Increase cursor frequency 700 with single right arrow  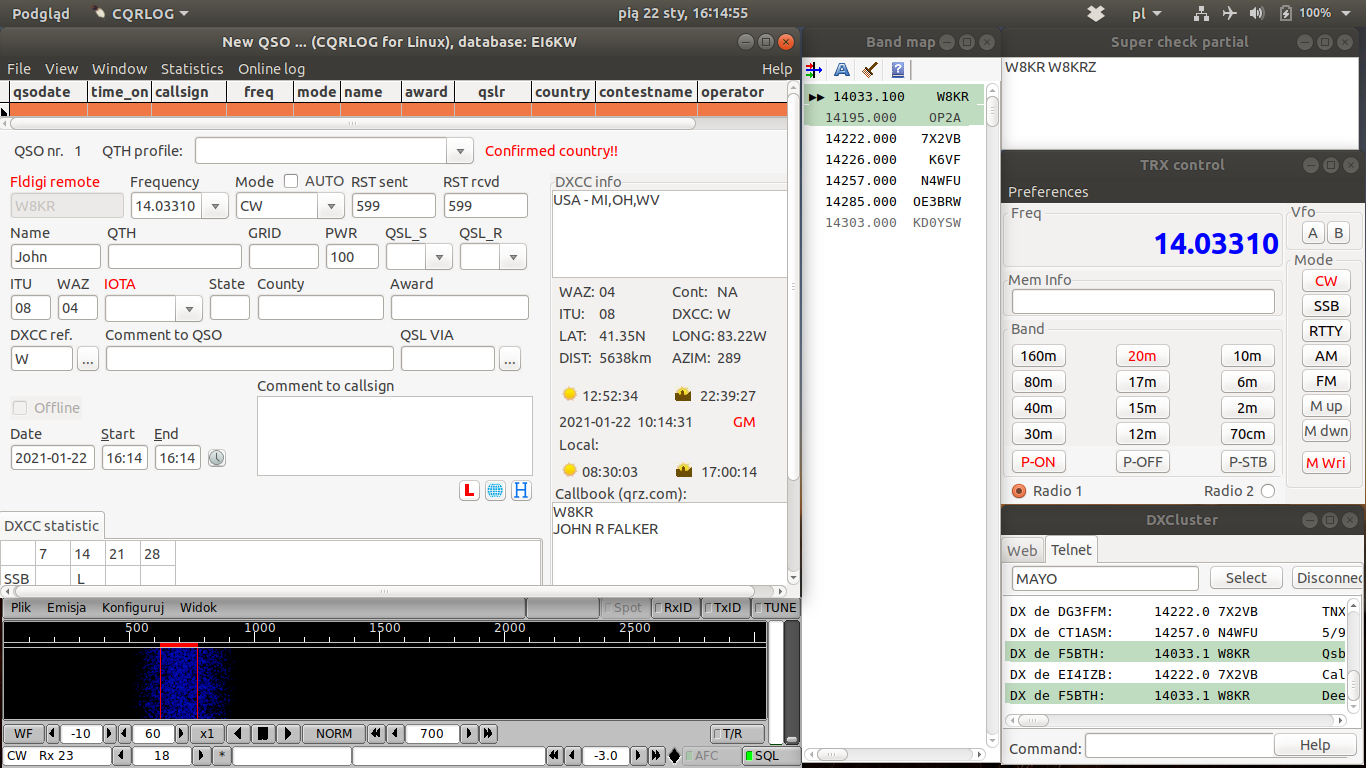click(470, 734)
